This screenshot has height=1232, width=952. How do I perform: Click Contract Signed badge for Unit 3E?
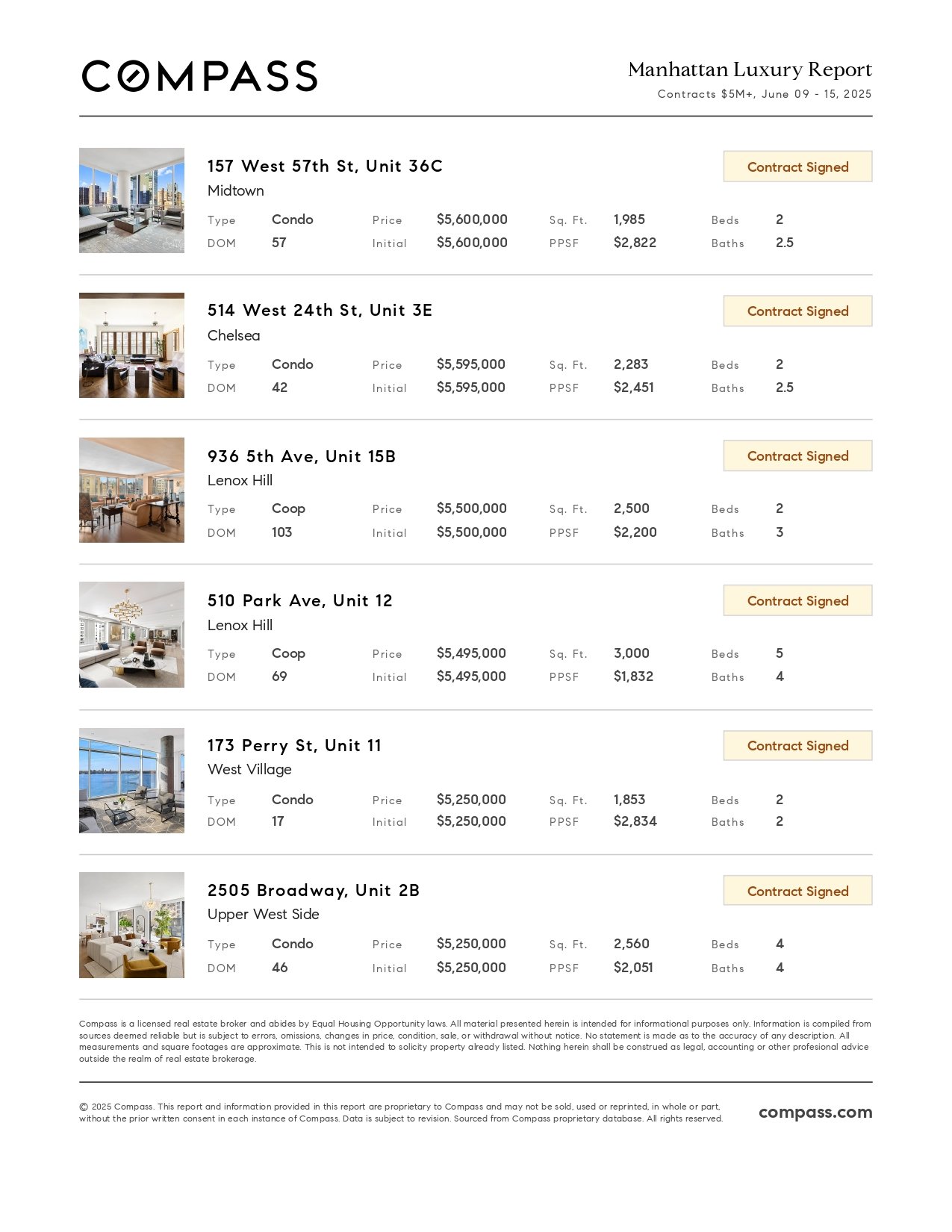coord(797,311)
